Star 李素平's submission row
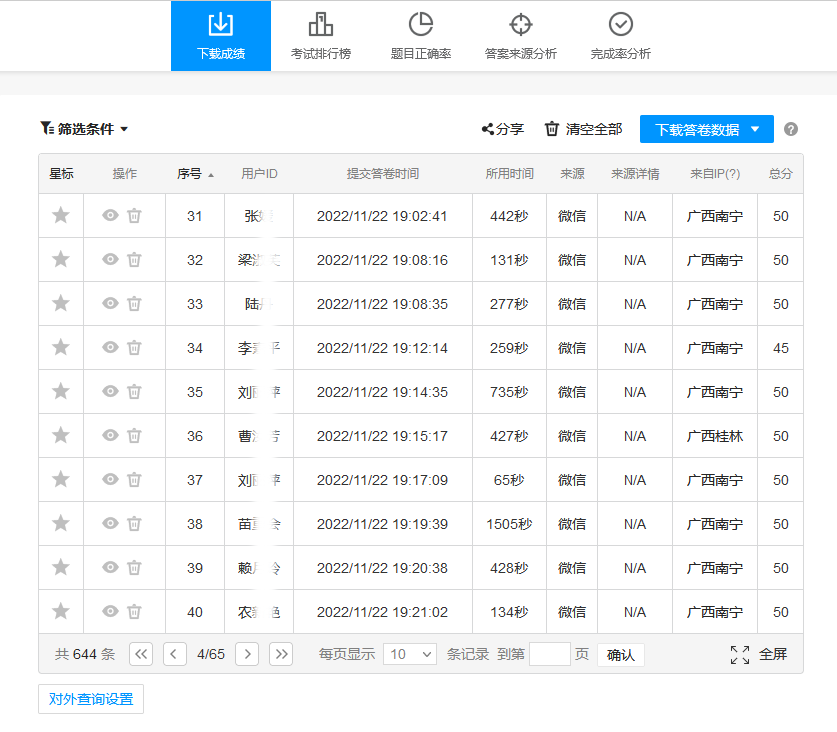Screen dimensions: 837x732 pos(60,347)
